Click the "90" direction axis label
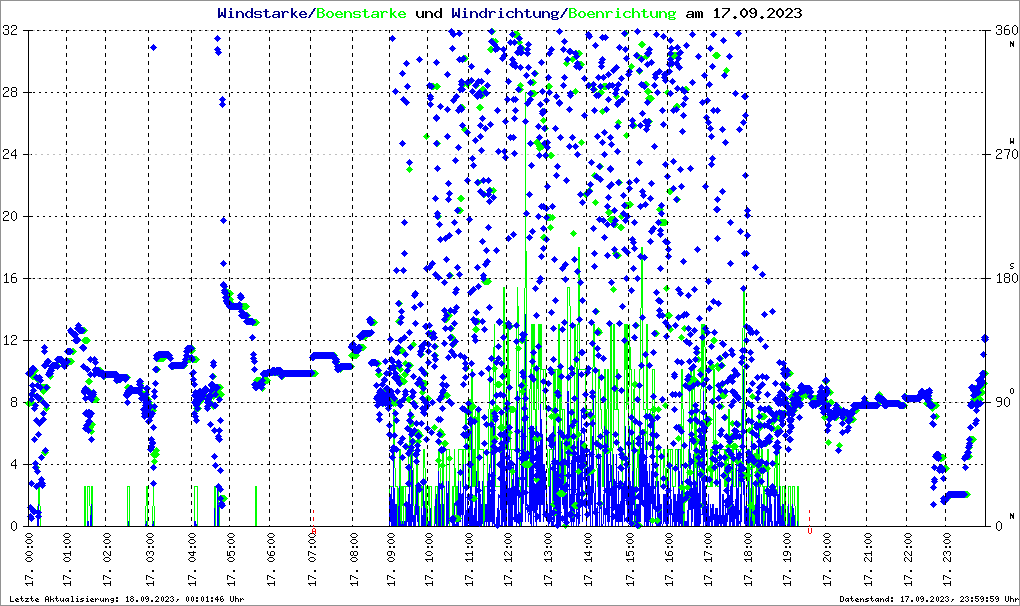 (x=1003, y=402)
